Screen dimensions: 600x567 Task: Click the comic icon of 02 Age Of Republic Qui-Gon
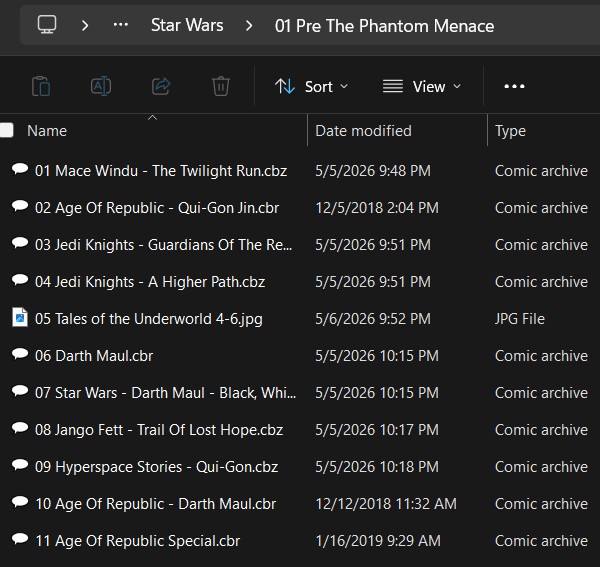tap(20, 206)
